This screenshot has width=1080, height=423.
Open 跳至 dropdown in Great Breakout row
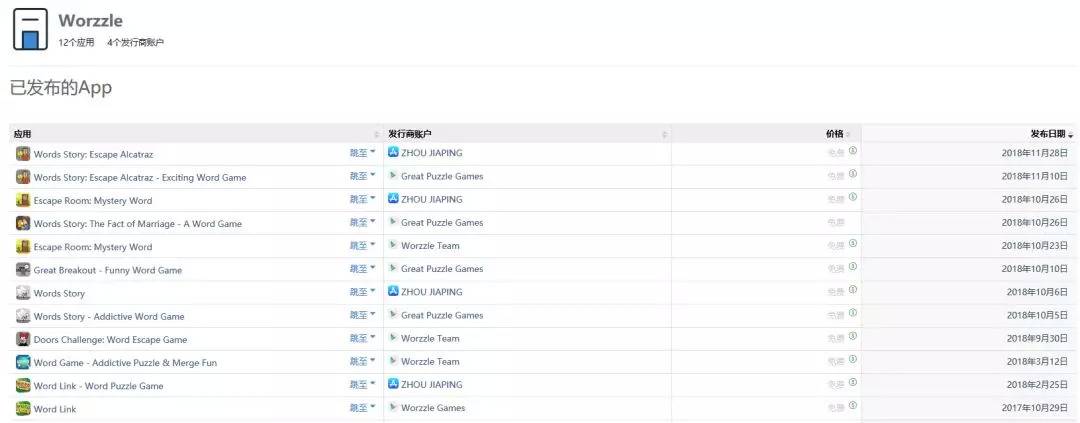coord(362,269)
